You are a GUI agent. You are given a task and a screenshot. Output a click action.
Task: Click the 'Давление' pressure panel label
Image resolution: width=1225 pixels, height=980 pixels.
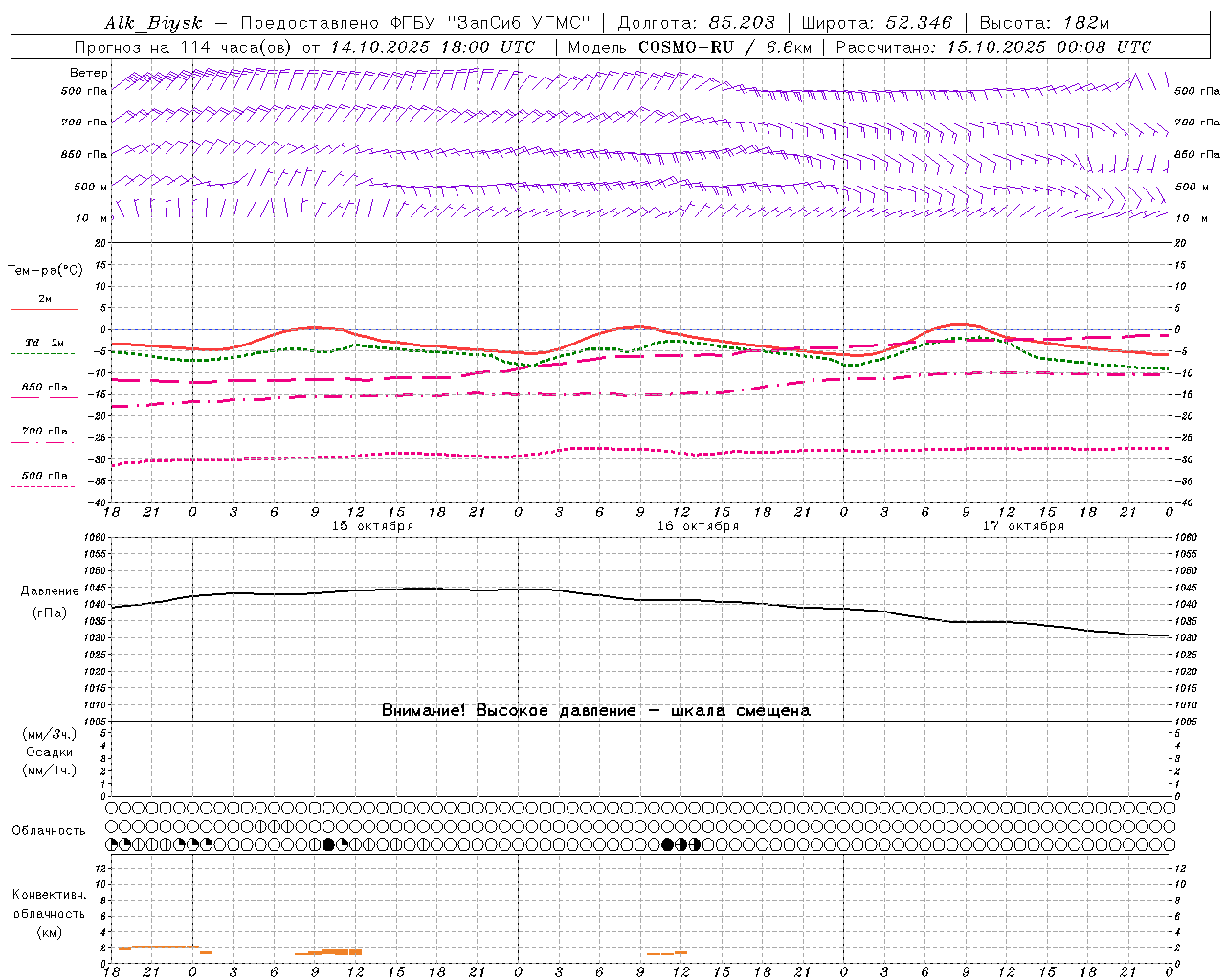click(50, 591)
